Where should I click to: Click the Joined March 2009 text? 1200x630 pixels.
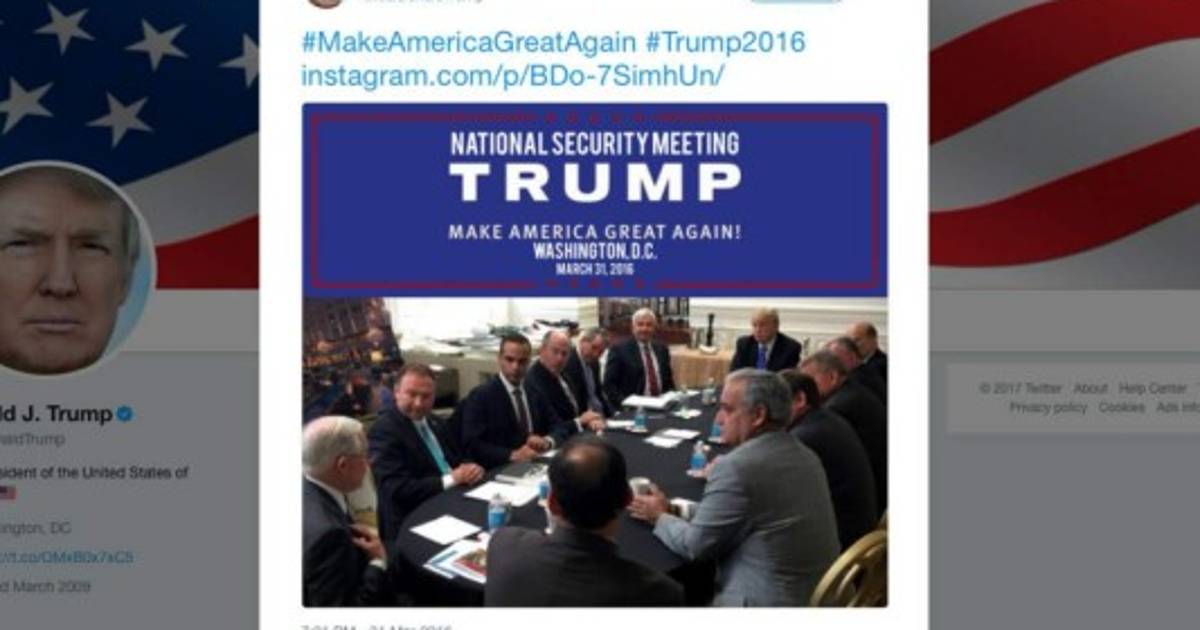pyautogui.click(x=44, y=587)
